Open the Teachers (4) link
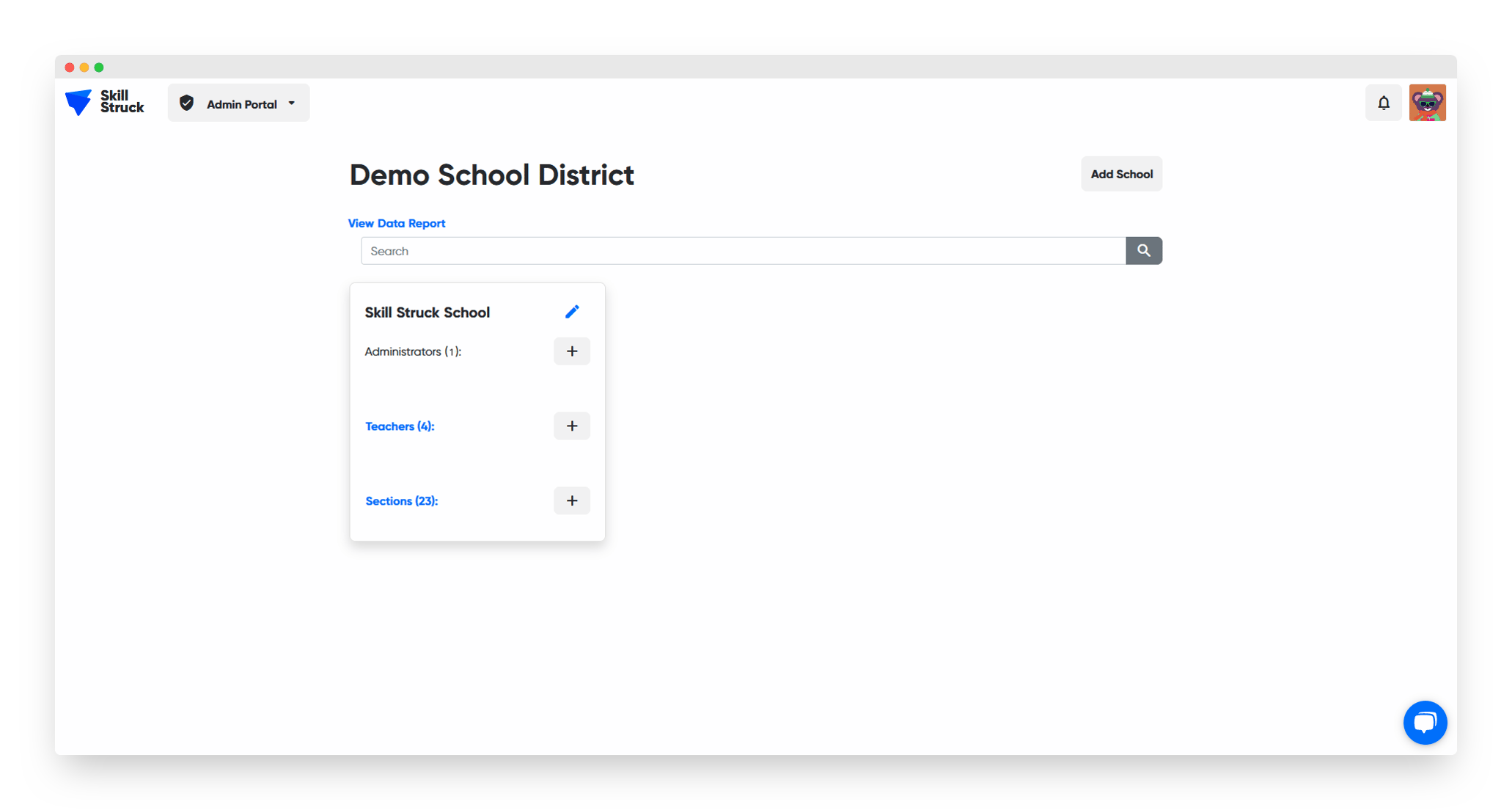The height and width of the screenshot is (810, 1512). tap(400, 426)
